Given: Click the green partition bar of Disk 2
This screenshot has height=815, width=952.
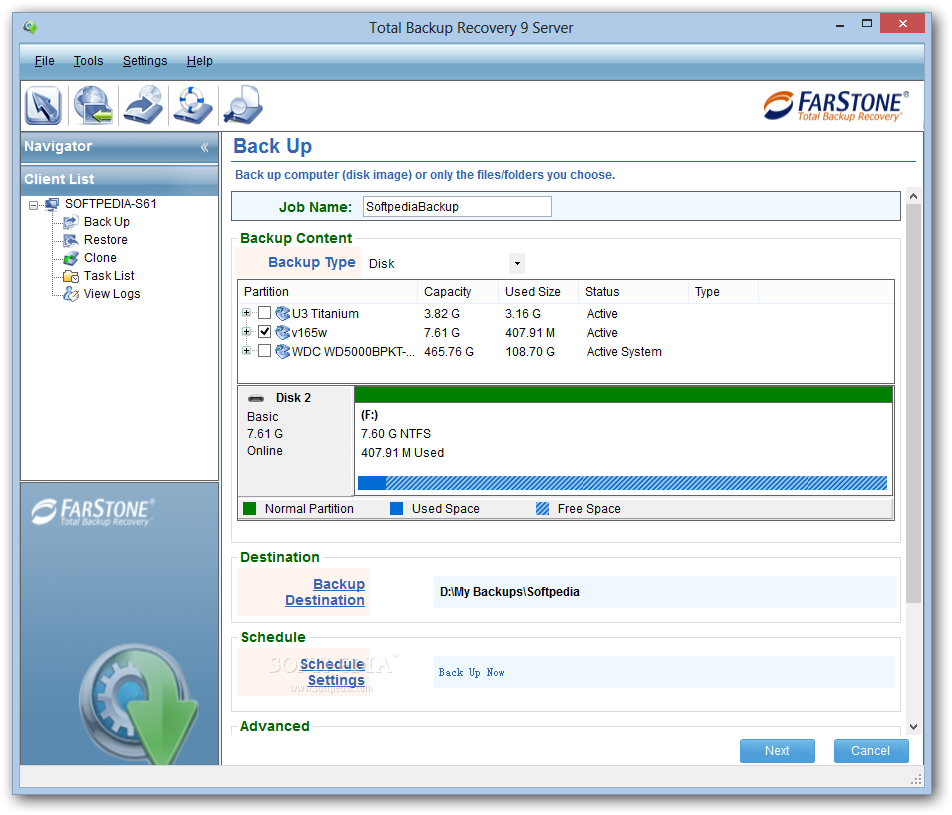Looking at the screenshot, I should [623, 395].
